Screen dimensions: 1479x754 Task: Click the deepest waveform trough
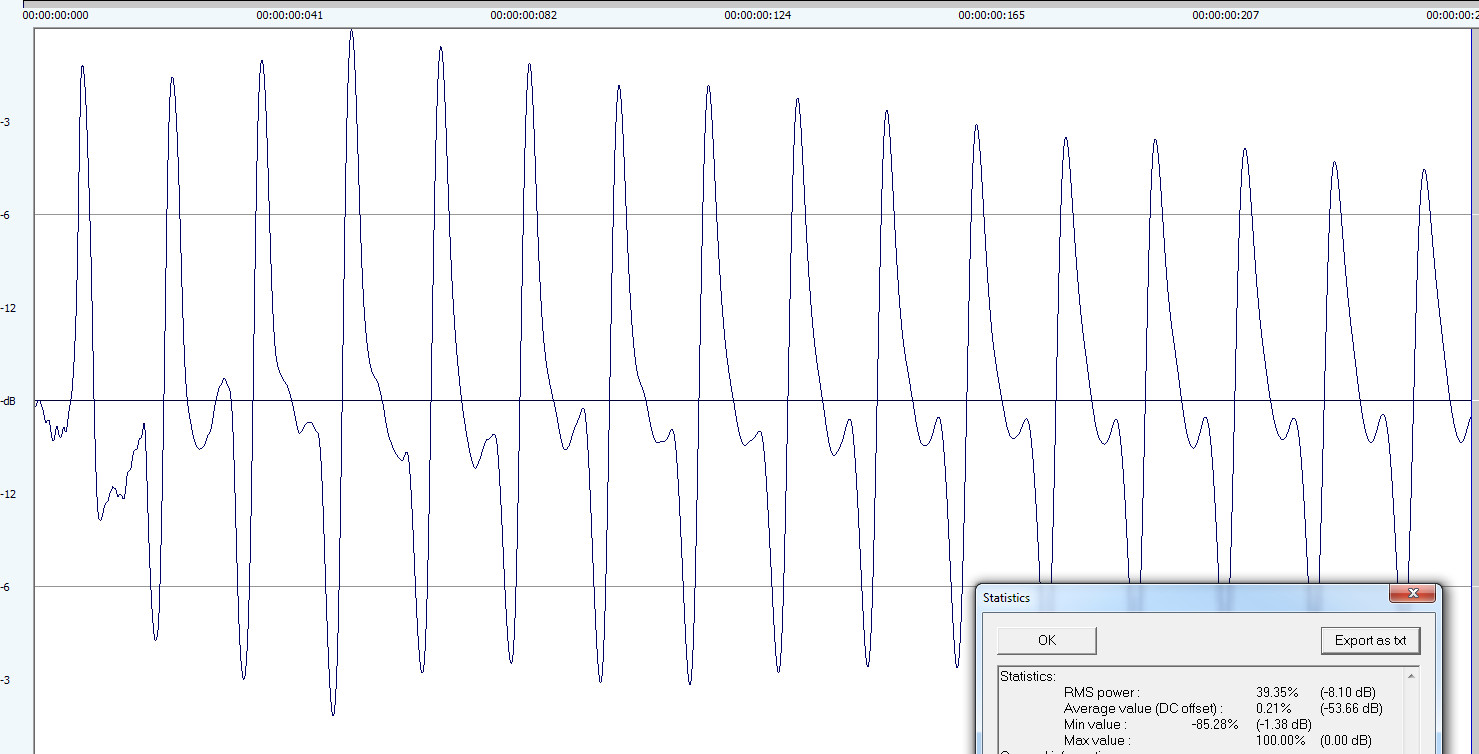click(x=333, y=713)
